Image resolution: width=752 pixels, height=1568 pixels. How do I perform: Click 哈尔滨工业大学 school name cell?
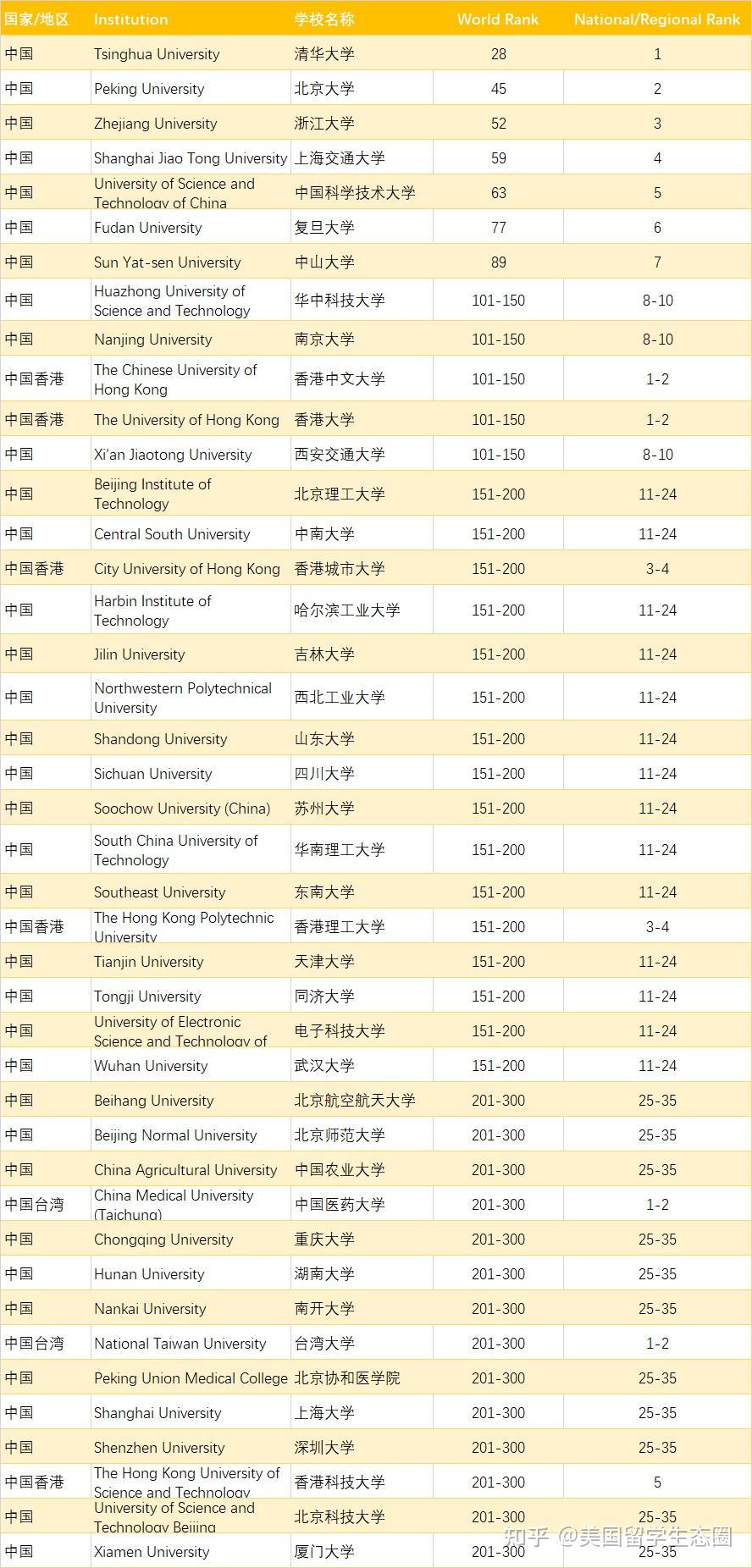tap(362, 610)
